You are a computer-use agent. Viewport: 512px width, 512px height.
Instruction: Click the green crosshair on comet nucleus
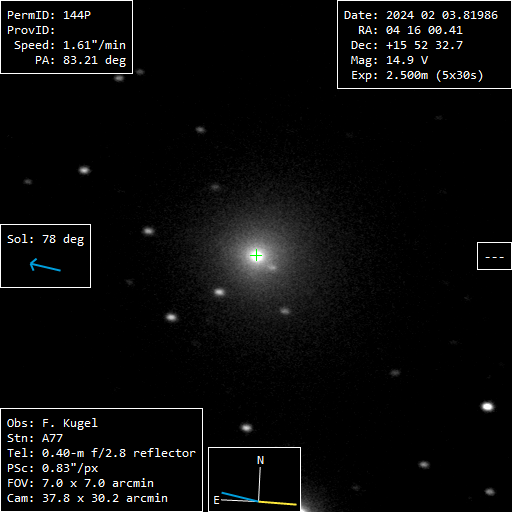point(256,256)
